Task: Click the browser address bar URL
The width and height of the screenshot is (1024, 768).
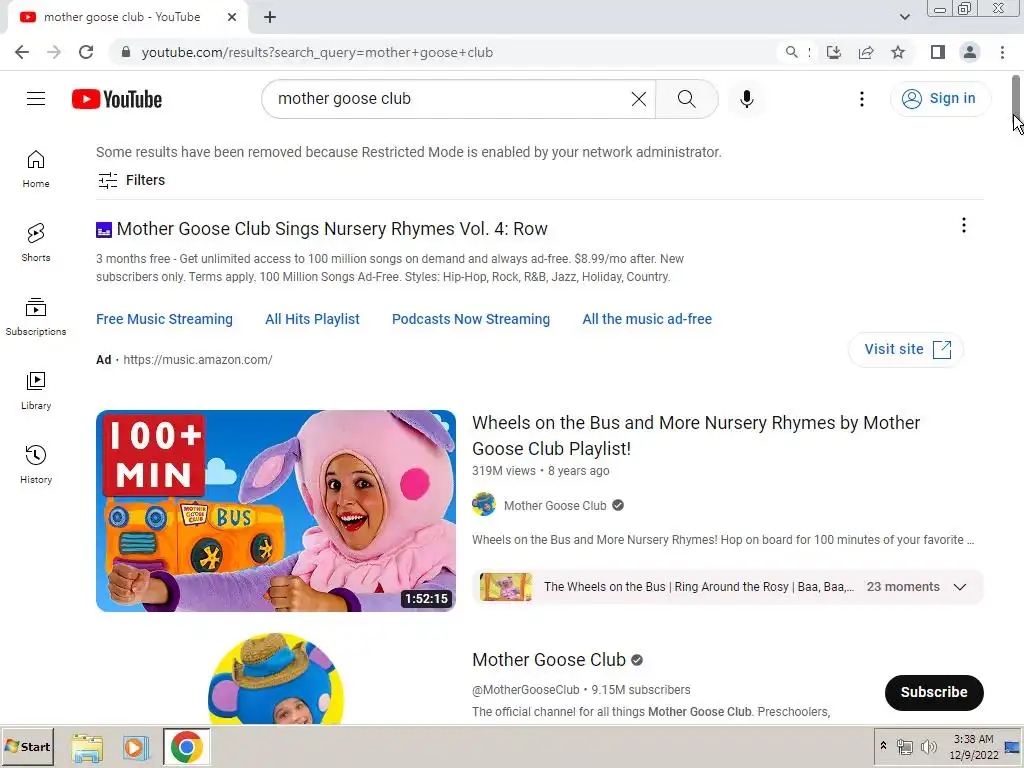Action: pos(317,52)
